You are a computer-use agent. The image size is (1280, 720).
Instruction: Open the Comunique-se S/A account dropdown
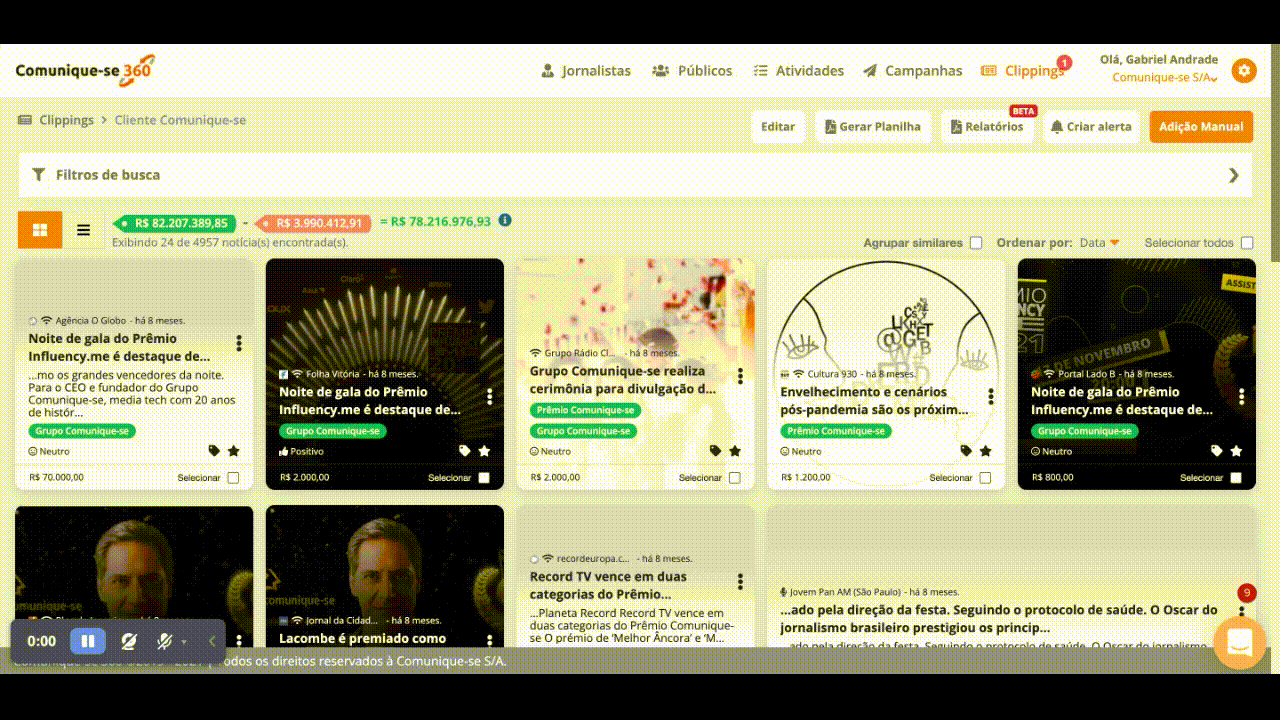(1165, 78)
